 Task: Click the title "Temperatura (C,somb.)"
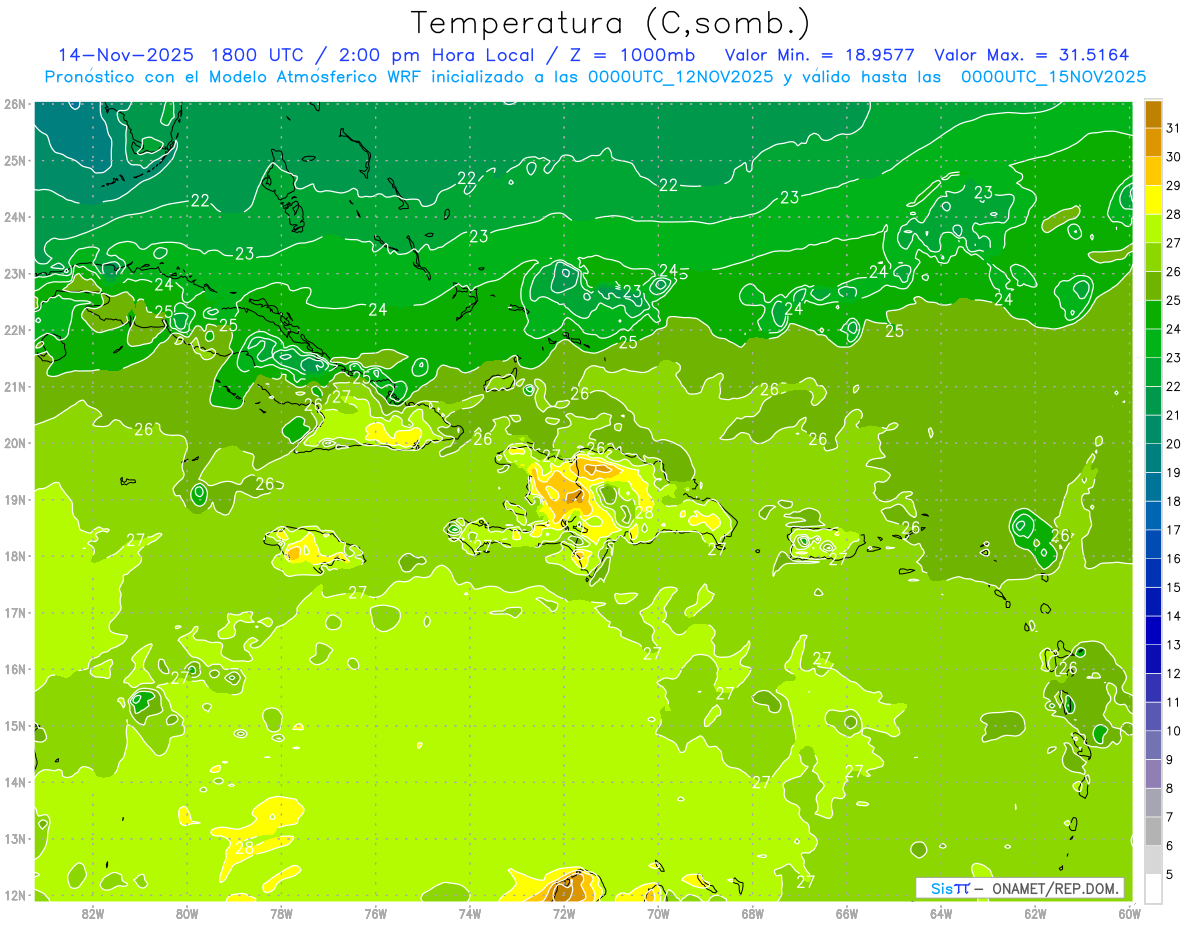611,23
